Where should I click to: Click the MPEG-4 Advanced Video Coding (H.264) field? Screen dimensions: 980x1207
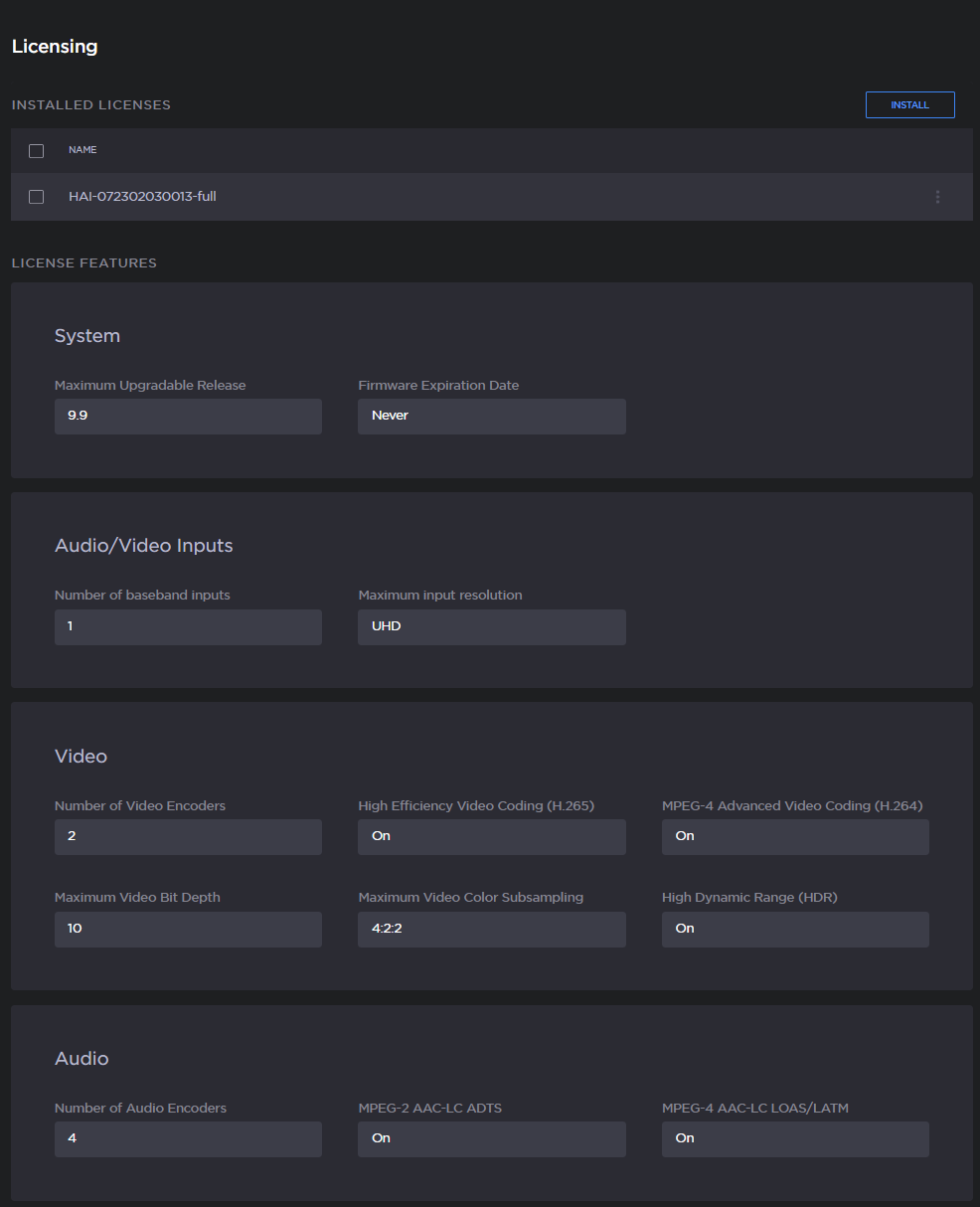(795, 837)
